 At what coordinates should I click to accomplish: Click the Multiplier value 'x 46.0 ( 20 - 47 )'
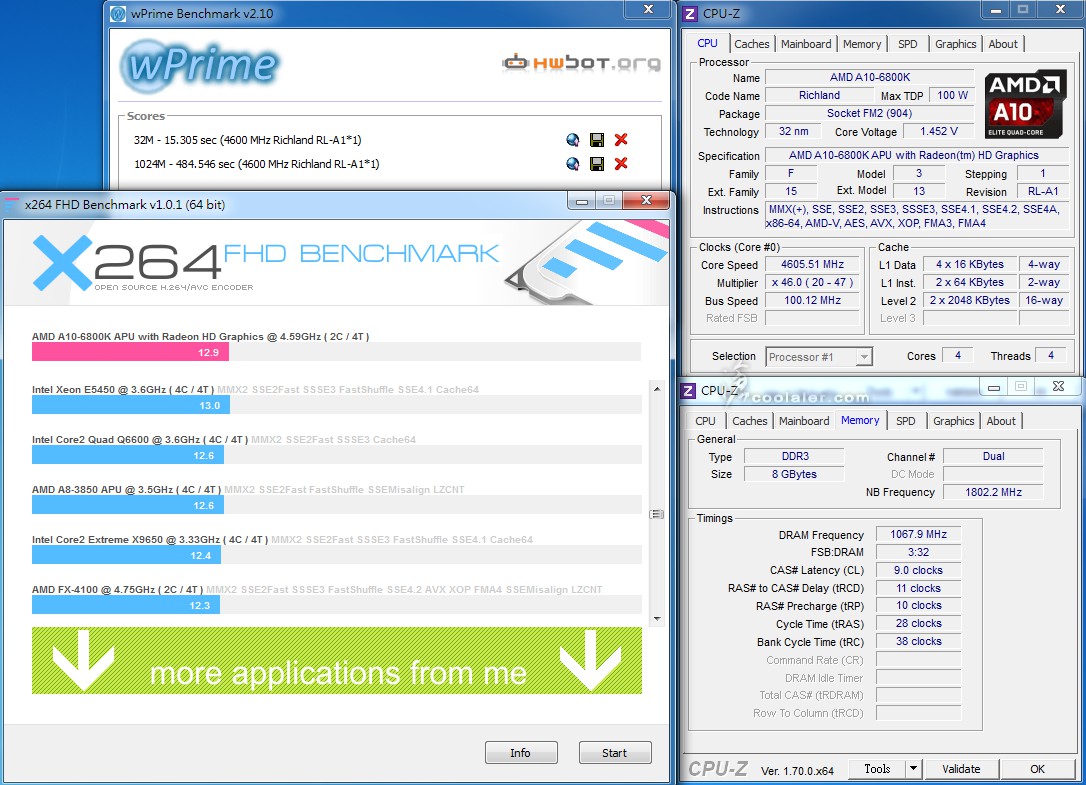[x=812, y=283]
